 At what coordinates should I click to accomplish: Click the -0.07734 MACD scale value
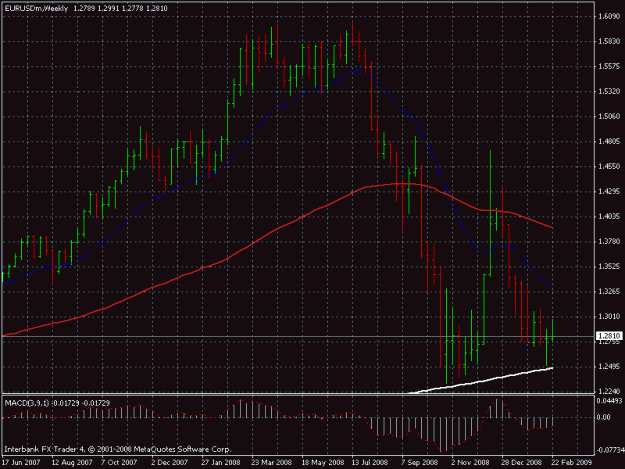(x=610, y=450)
